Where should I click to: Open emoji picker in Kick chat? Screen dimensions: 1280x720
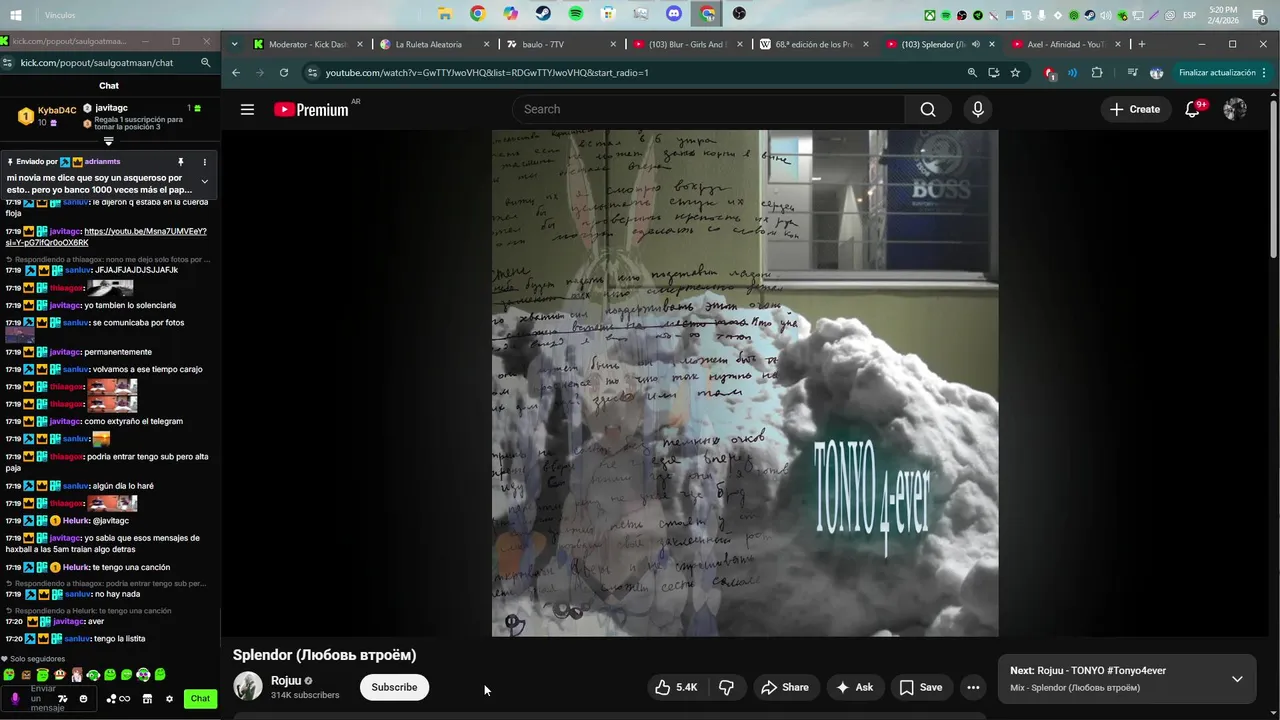[83, 699]
